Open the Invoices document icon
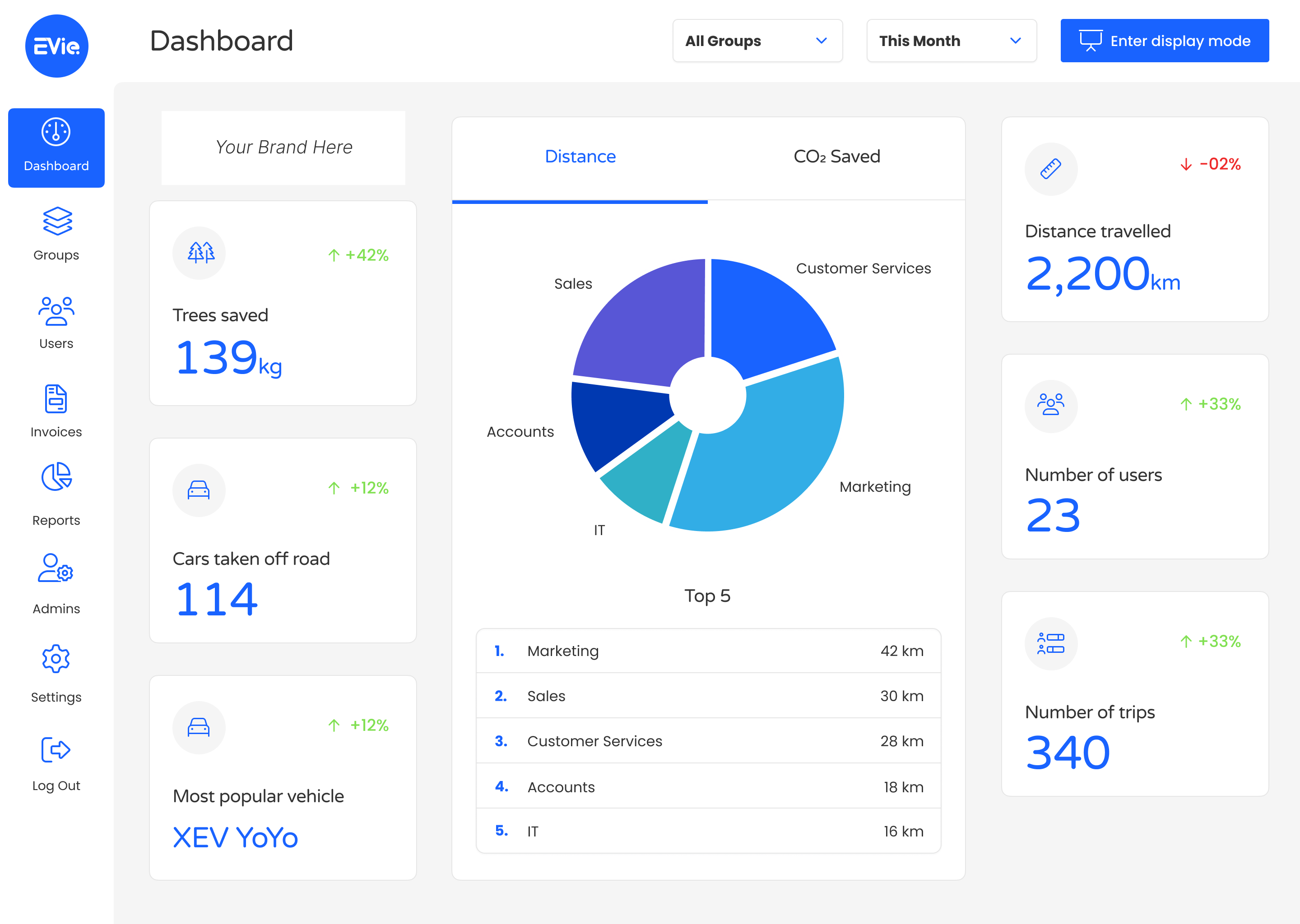 (56, 399)
